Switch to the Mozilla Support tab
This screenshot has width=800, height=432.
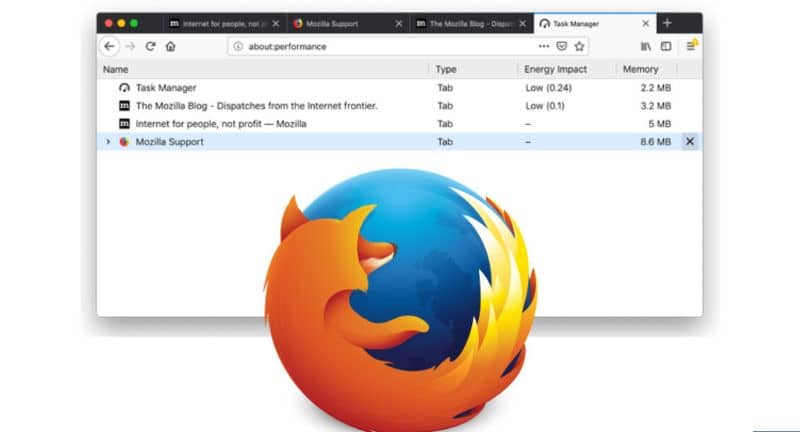pyautogui.click(x=348, y=23)
